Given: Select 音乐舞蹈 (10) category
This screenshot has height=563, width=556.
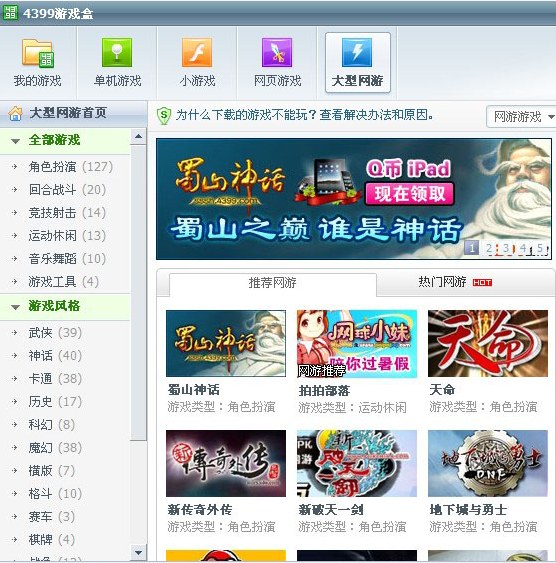Looking at the screenshot, I should tap(67, 259).
